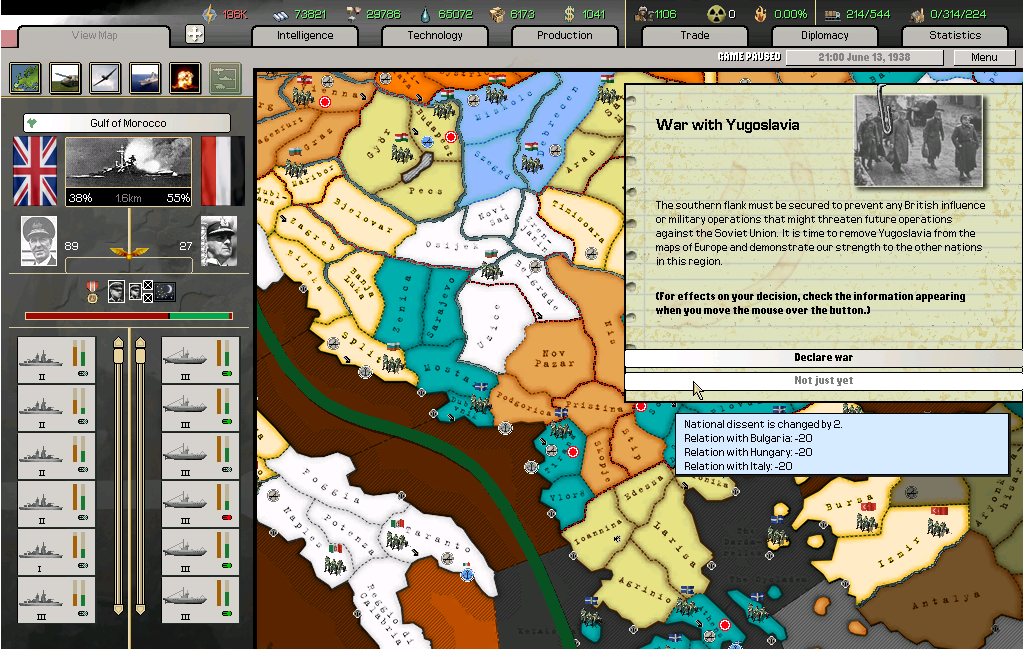Select the tank land units icon
1023x649 pixels.
[x=65, y=78]
